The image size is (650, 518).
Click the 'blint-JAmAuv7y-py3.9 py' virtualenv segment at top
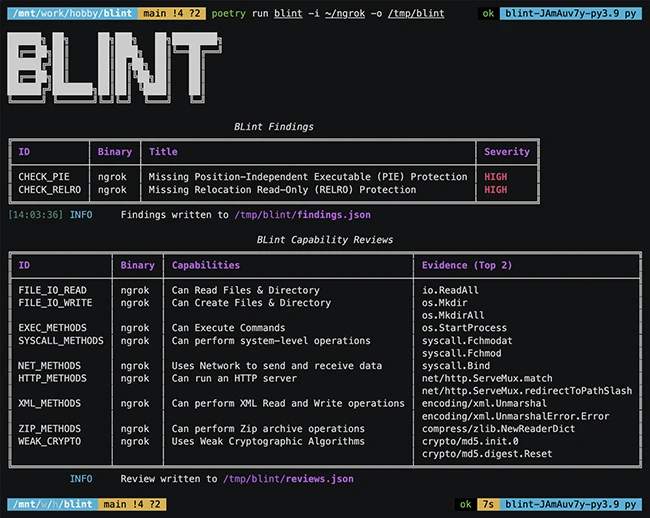point(571,13)
